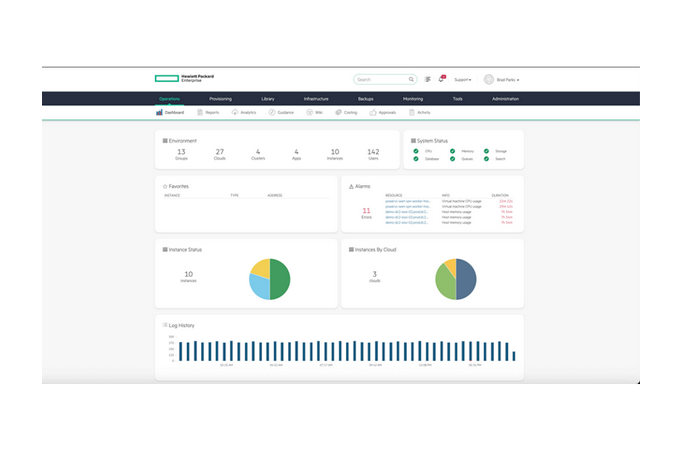The height and width of the screenshot is (450, 688).
Task: Focus the Search input field
Action: click(x=382, y=79)
